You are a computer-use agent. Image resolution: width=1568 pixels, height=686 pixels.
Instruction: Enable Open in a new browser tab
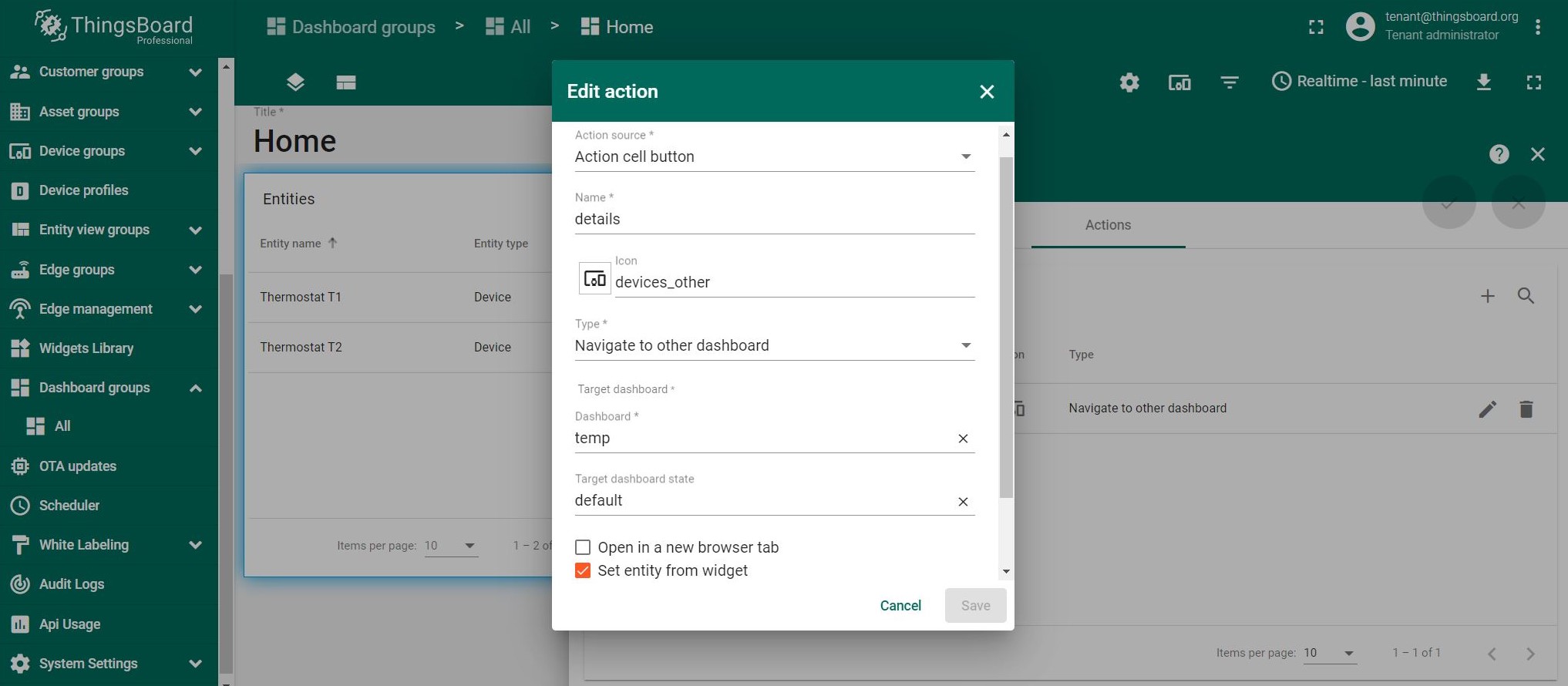pos(583,547)
